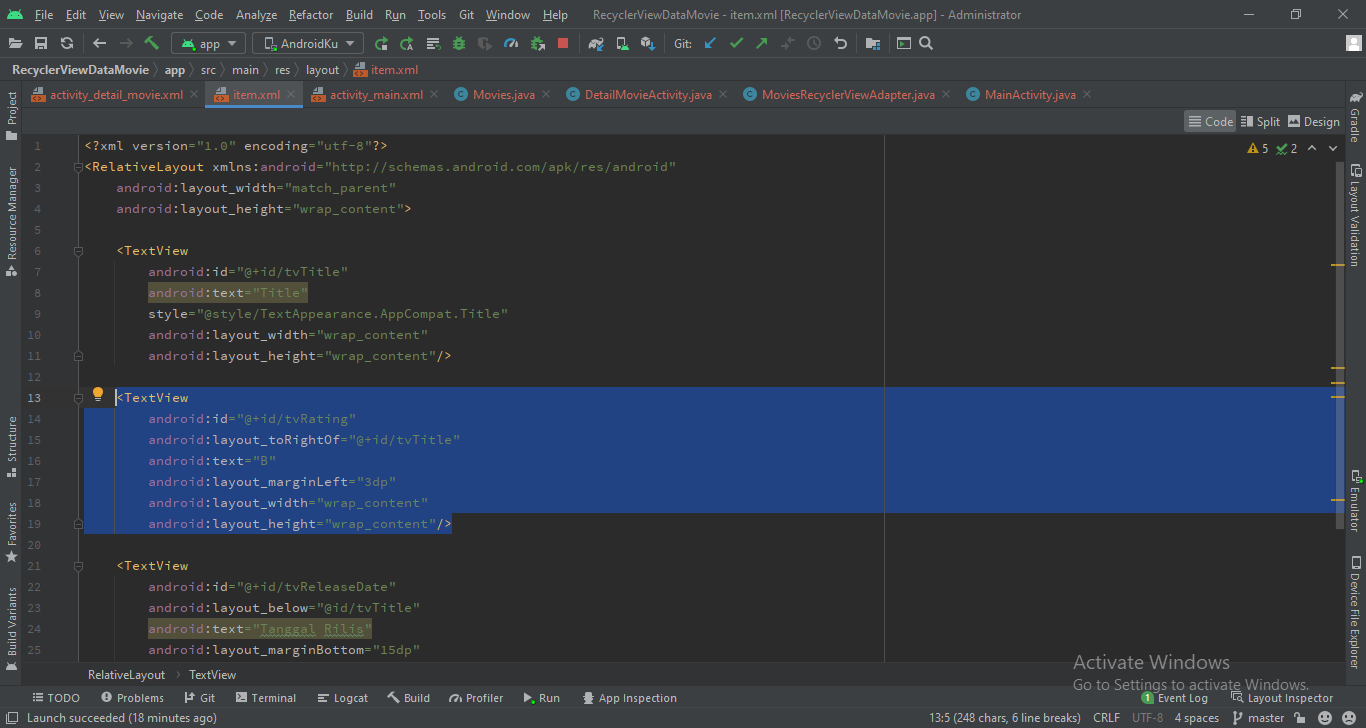Click the Save All toolbar icon

click(x=41, y=43)
